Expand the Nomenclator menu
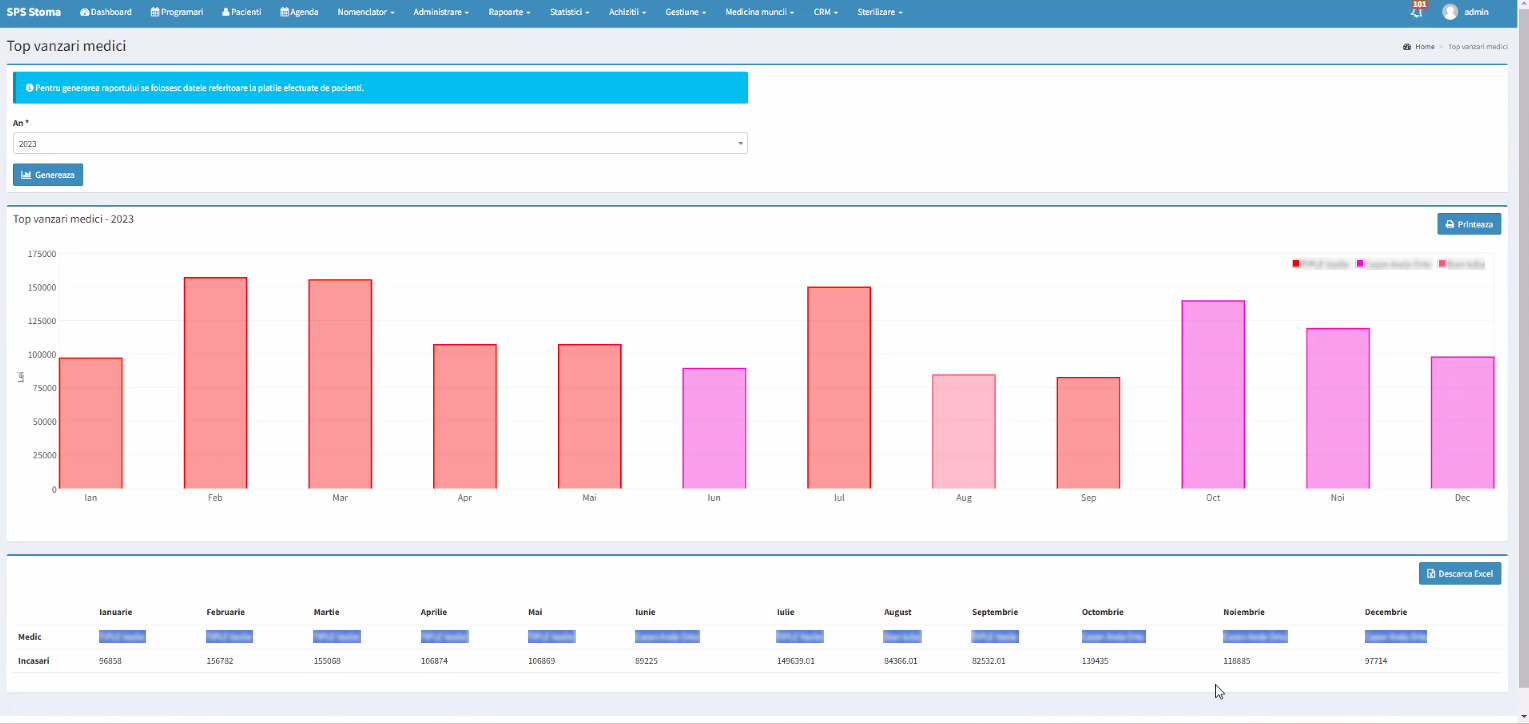 coord(366,12)
